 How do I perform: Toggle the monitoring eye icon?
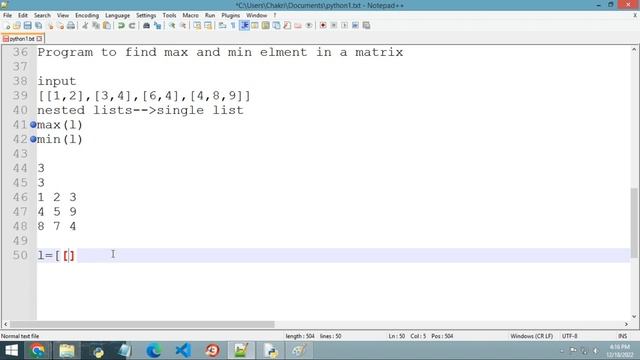(x=309, y=26)
